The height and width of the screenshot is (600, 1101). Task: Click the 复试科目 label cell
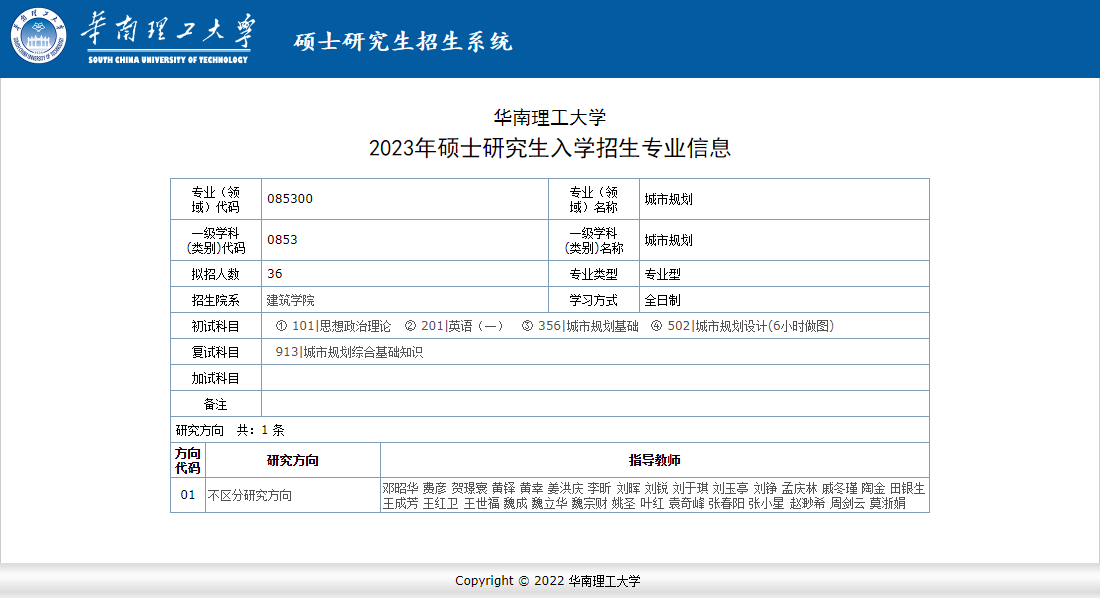click(x=216, y=352)
